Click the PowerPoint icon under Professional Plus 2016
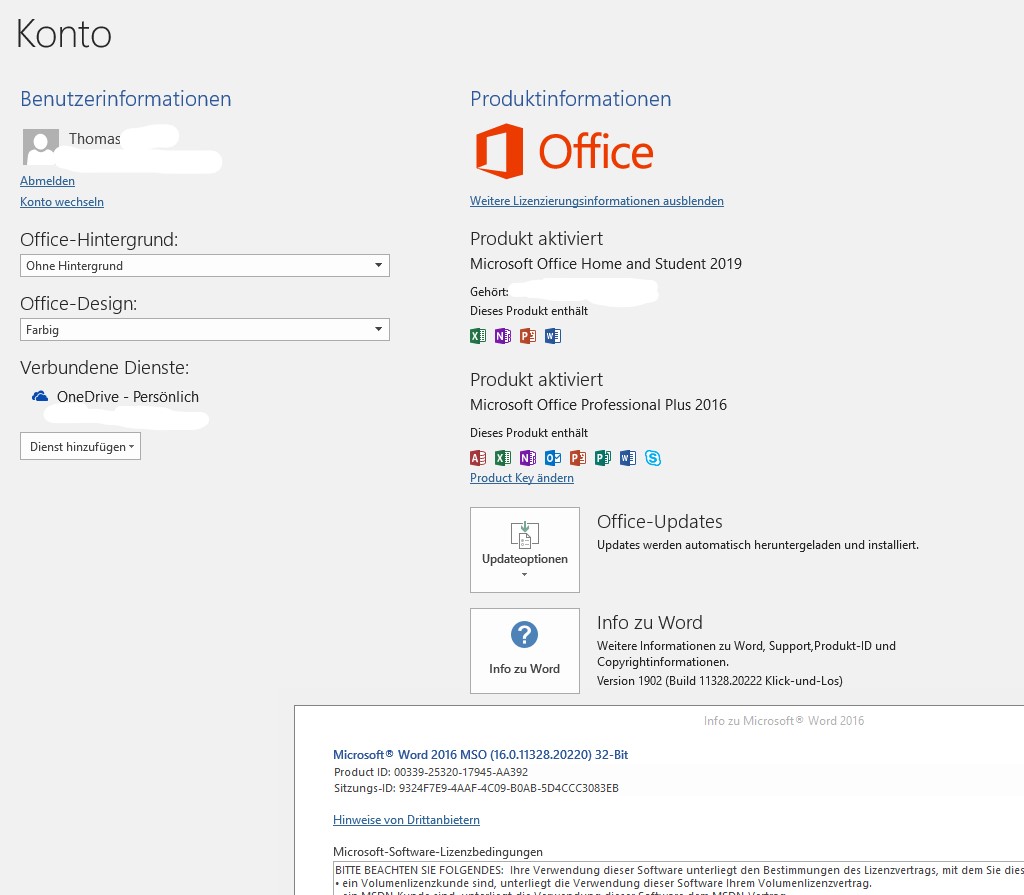 click(578, 458)
